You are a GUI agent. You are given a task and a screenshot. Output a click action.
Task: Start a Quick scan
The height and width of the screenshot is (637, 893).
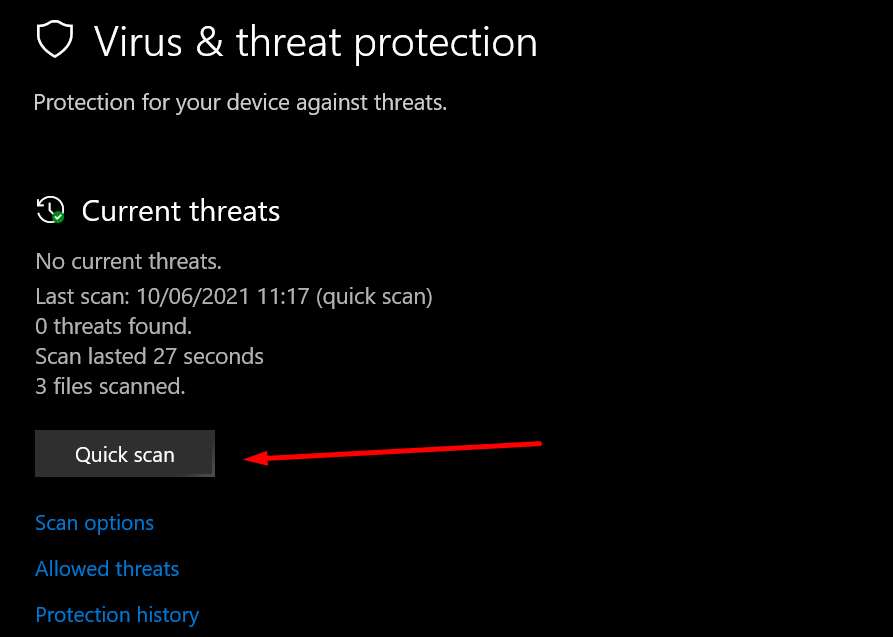pos(125,454)
